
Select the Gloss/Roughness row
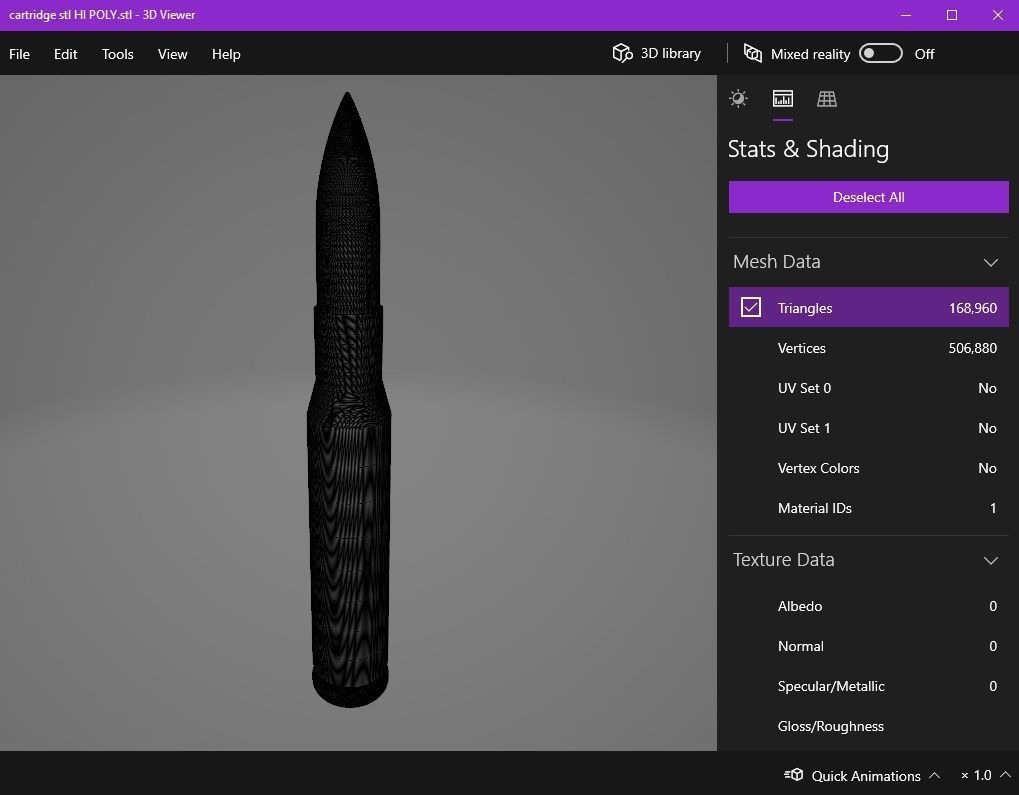click(x=868, y=726)
